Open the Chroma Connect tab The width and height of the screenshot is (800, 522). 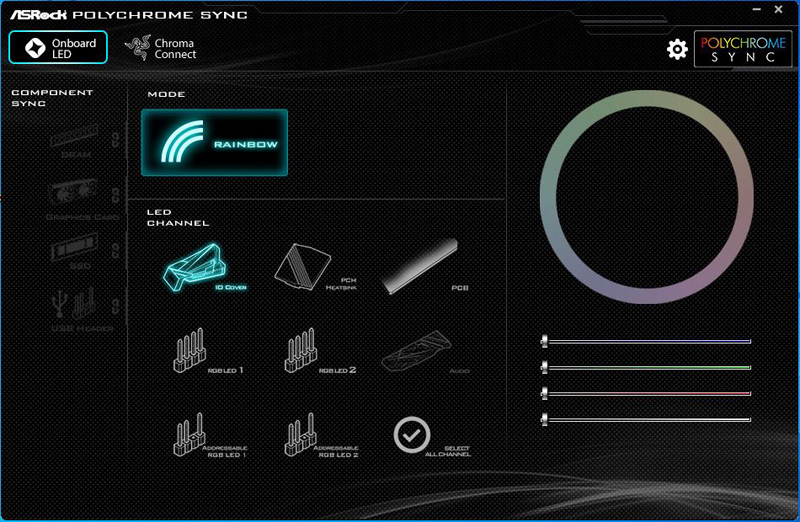[161, 48]
